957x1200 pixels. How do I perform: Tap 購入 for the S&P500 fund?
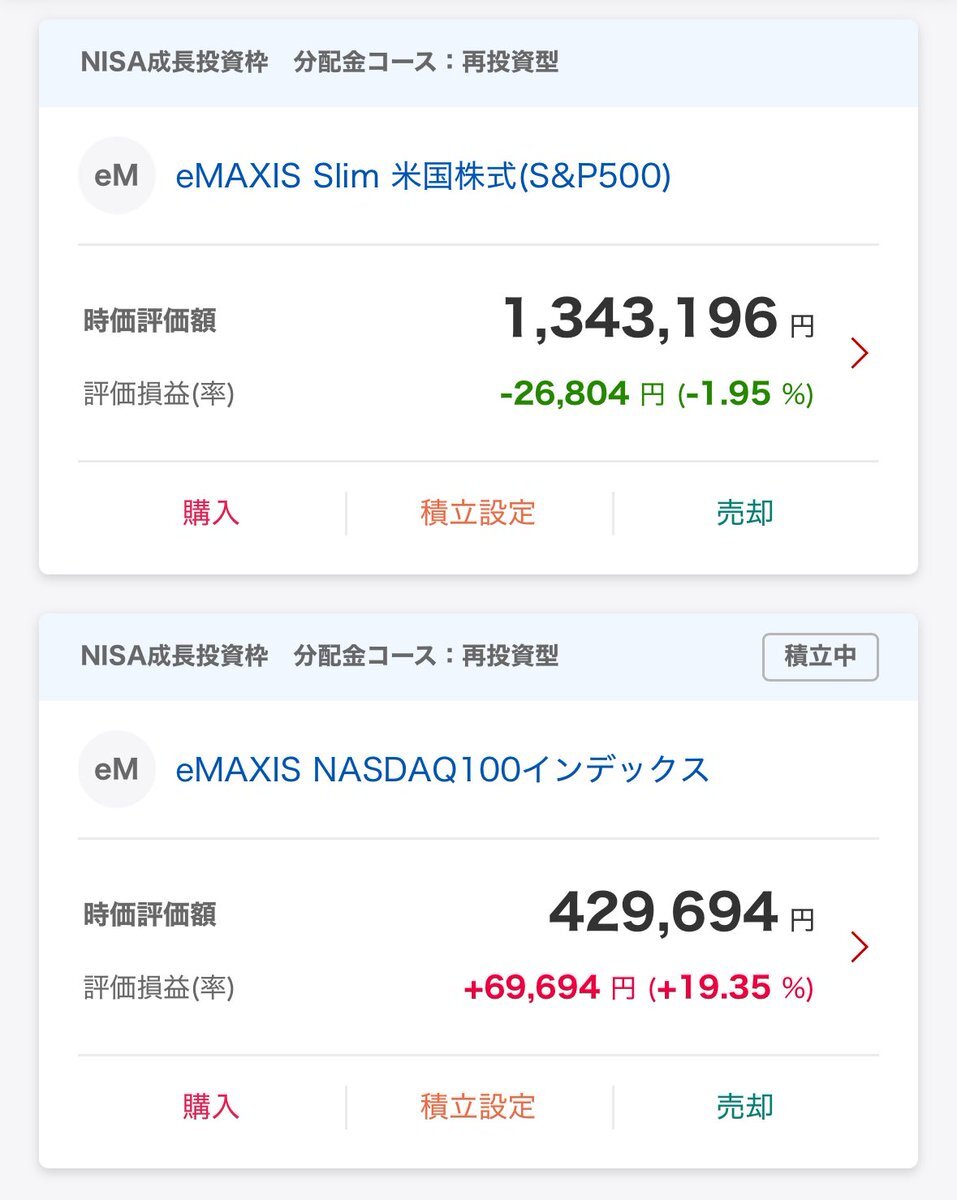[211, 513]
